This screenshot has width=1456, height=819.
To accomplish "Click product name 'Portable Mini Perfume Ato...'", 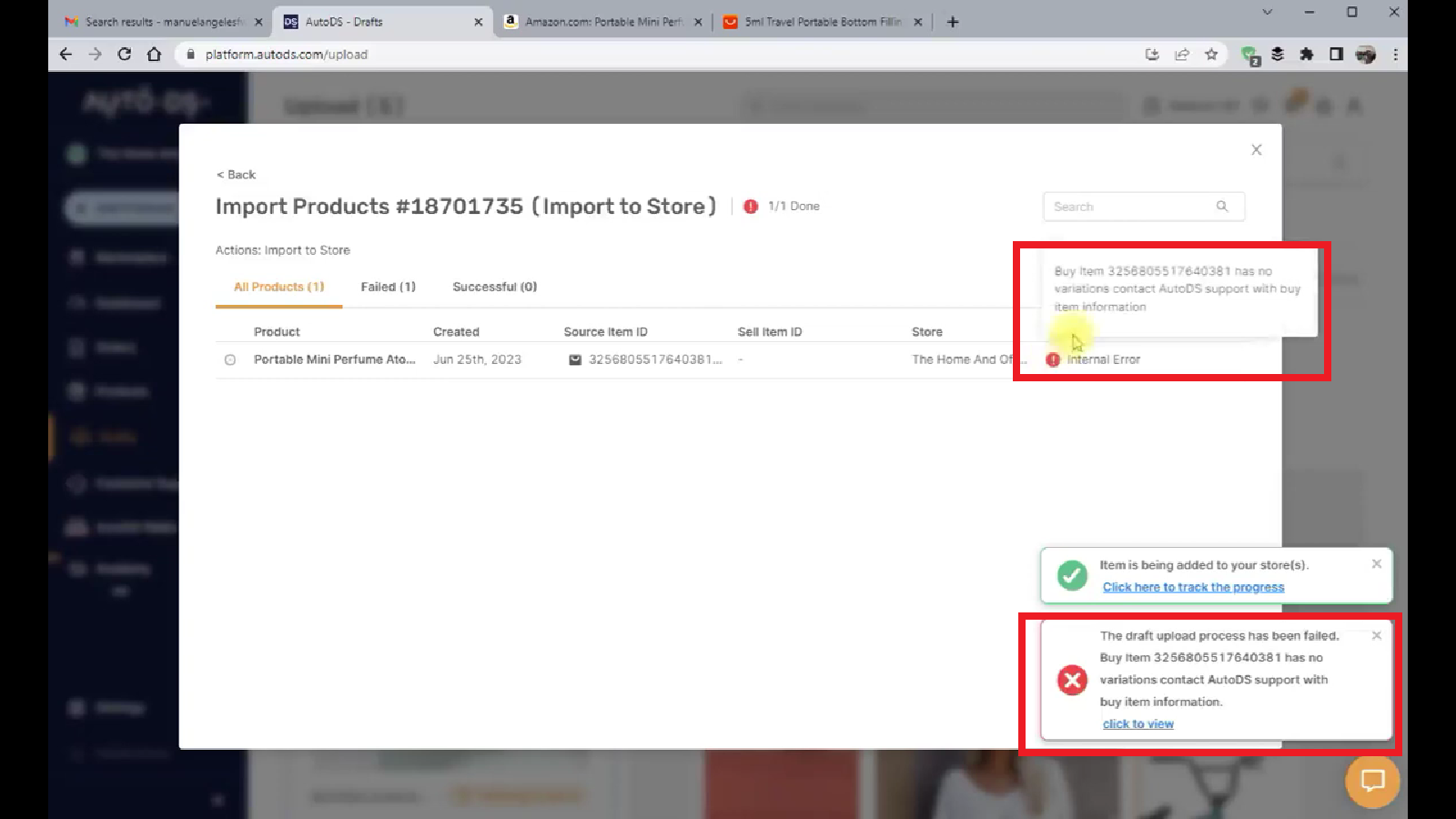I will pos(334,359).
